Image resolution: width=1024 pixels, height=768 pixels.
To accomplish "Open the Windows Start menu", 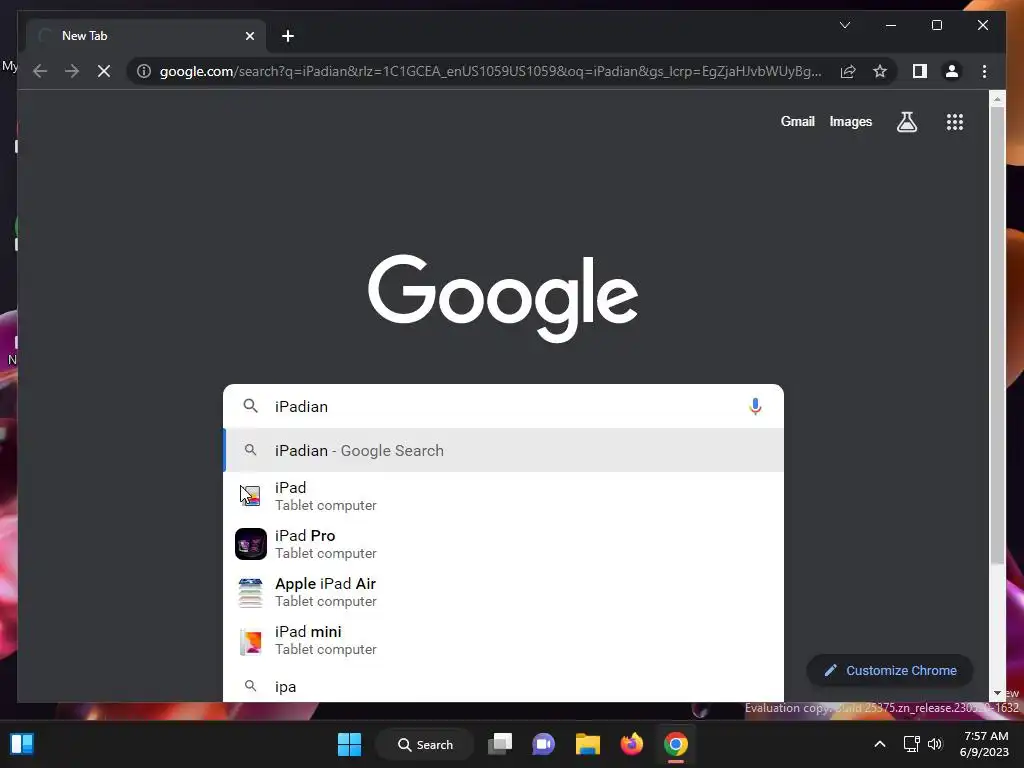I will [349, 744].
